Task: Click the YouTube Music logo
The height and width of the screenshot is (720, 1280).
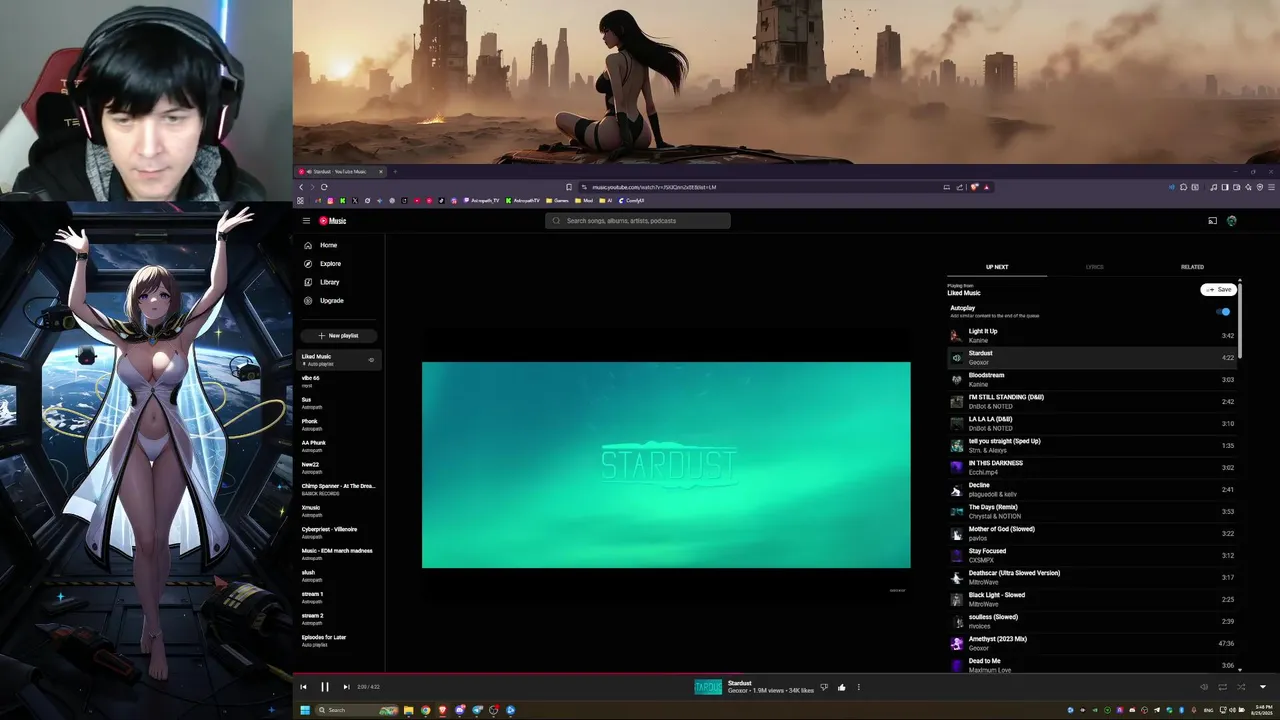Action: click(x=333, y=221)
